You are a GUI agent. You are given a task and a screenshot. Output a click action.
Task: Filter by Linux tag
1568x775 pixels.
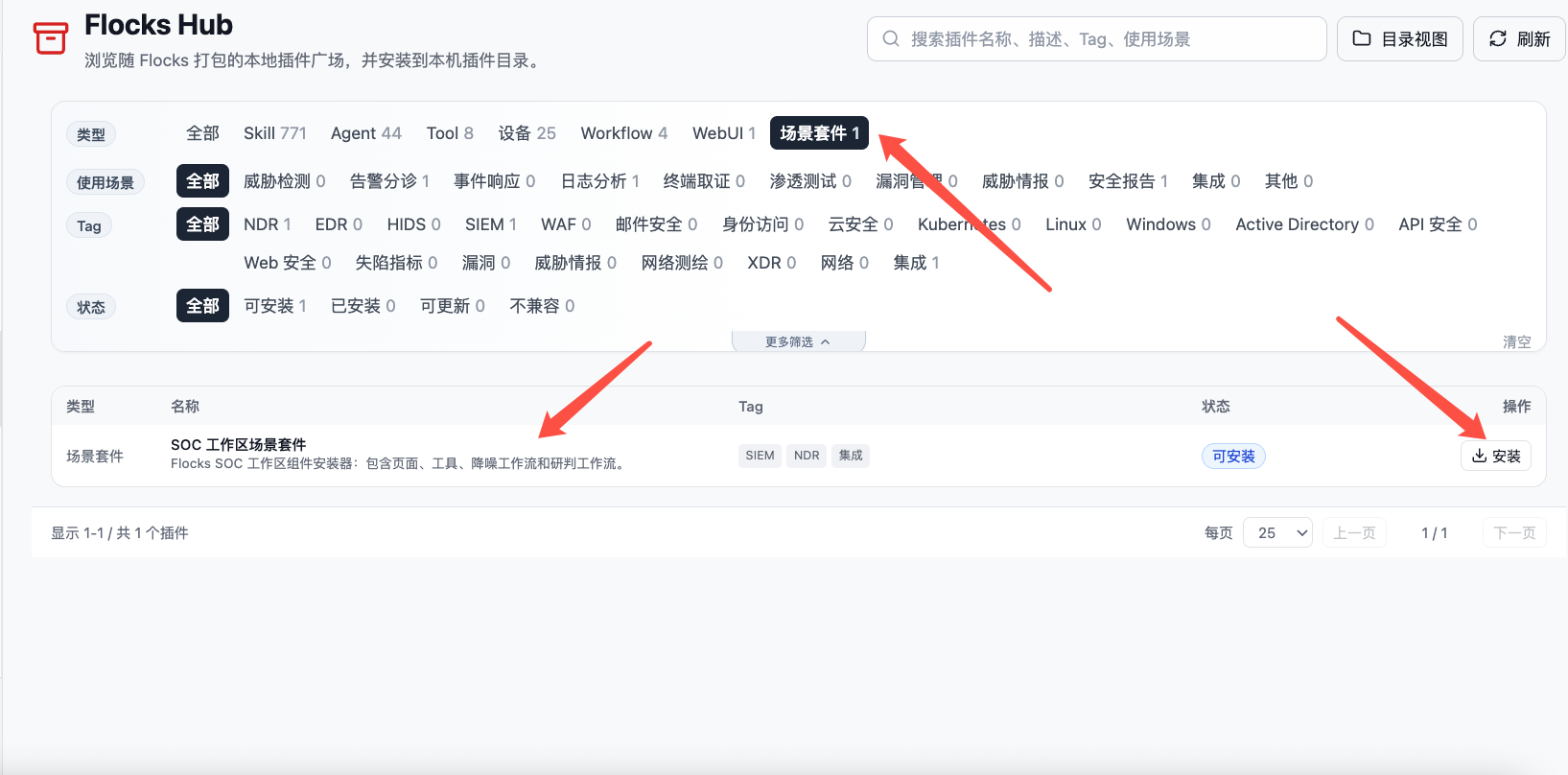(x=1073, y=224)
